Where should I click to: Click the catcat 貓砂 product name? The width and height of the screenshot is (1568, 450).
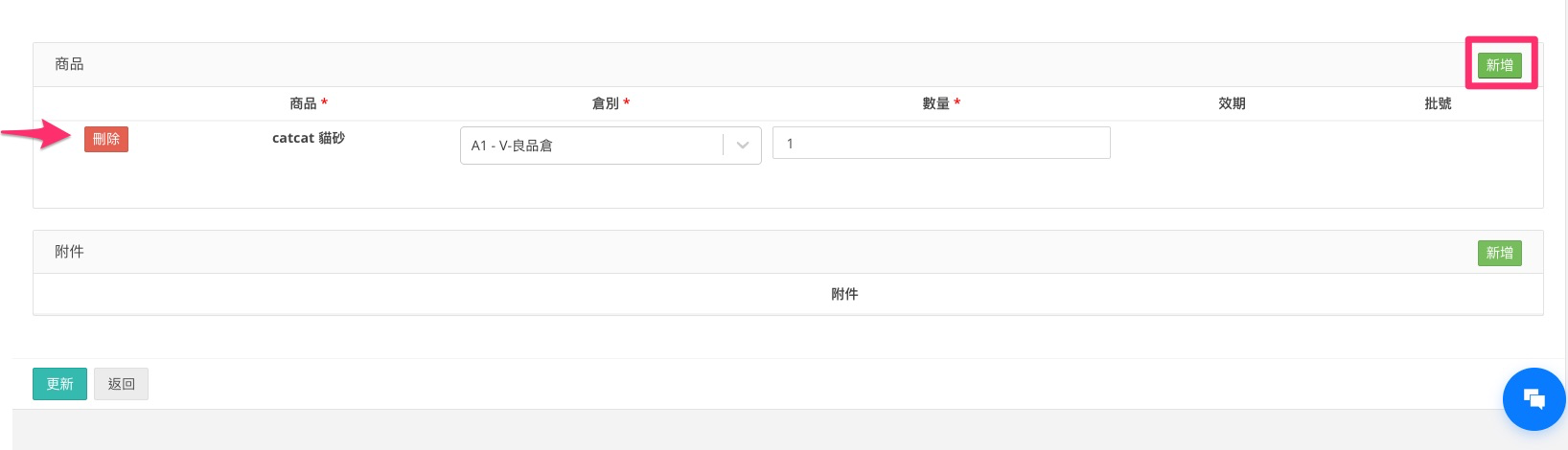coord(309,138)
